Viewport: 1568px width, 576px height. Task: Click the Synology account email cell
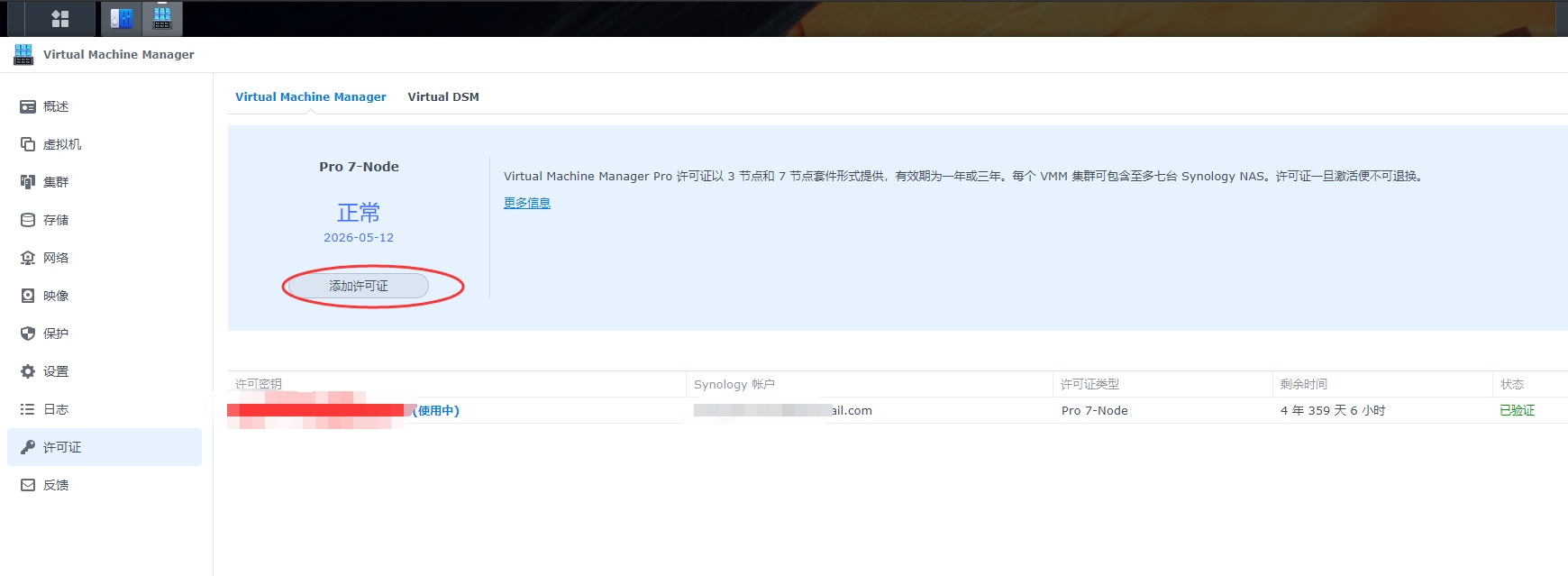(x=783, y=410)
